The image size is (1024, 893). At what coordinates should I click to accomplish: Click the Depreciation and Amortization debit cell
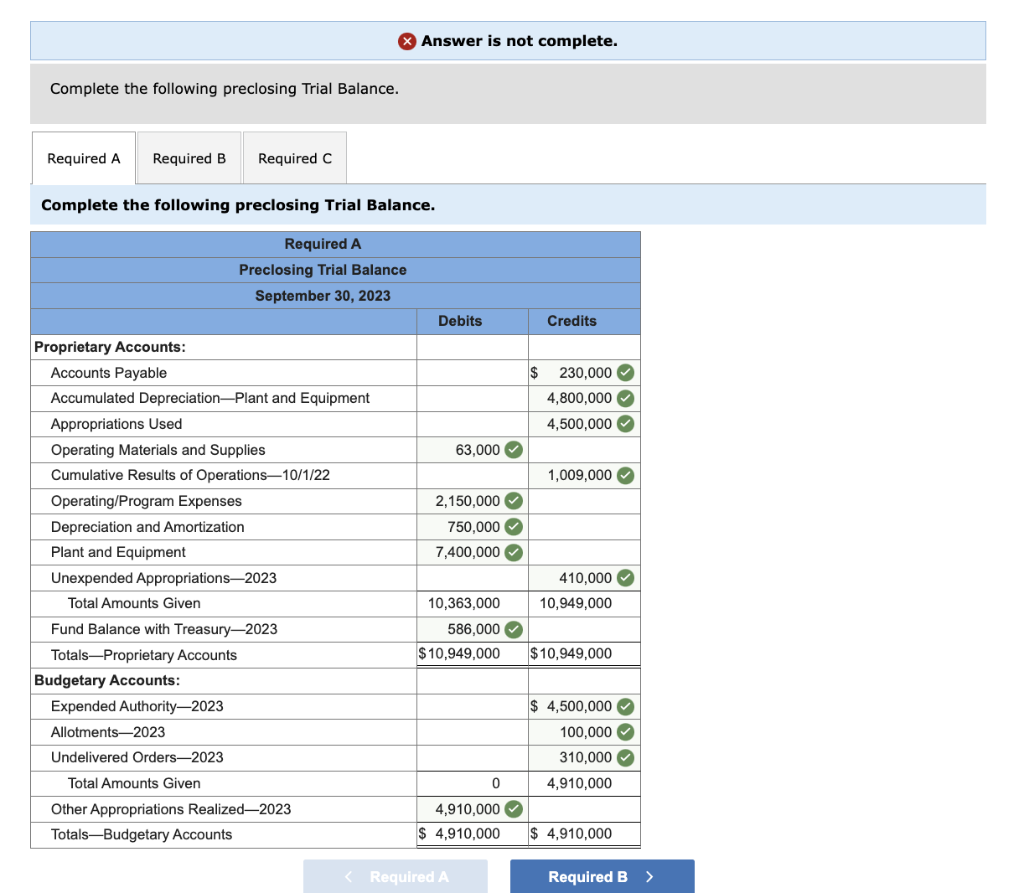pos(472,527)
